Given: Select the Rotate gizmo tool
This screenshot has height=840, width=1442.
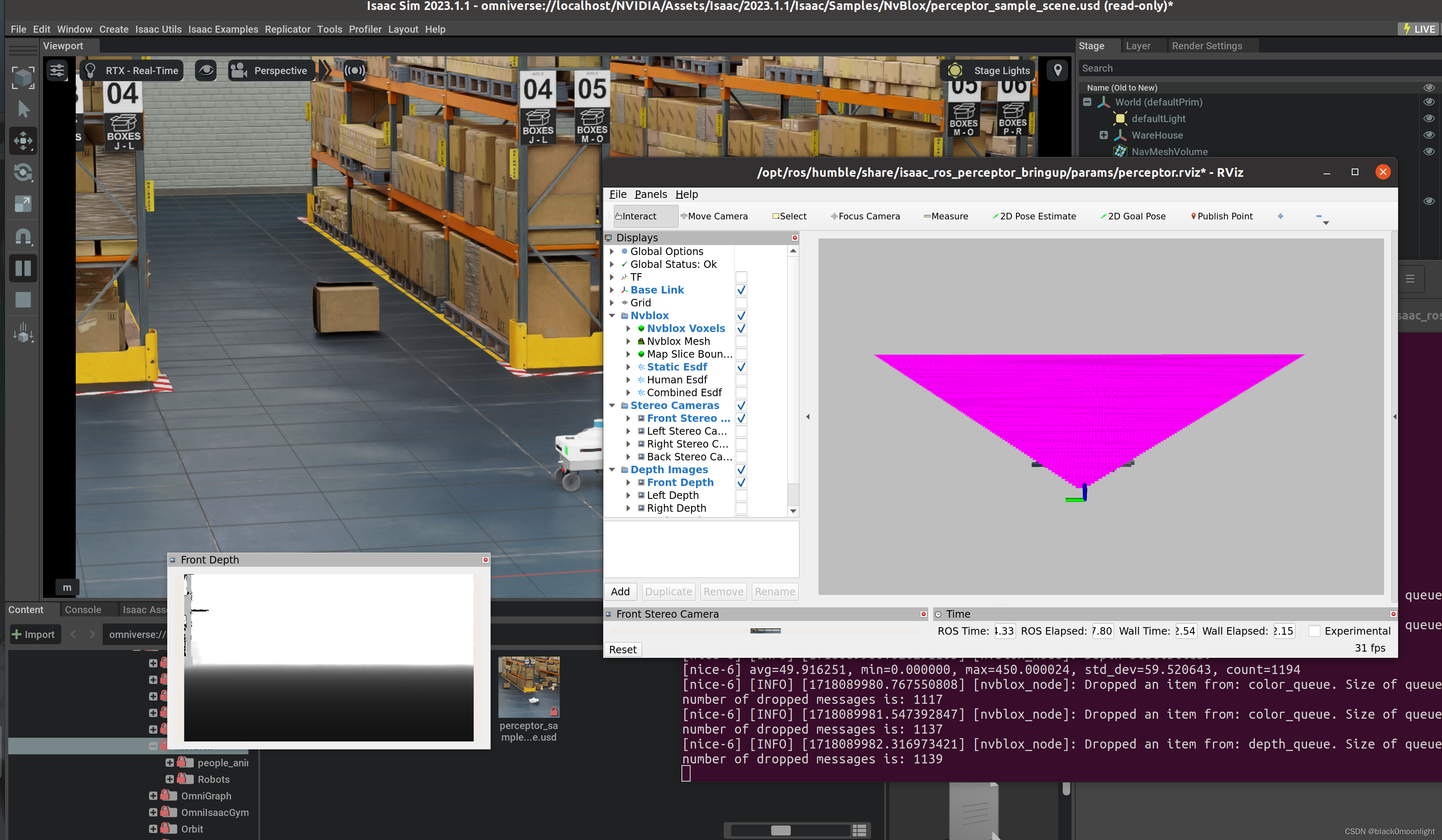Looking at the screenshot, I should click(23, 172).
